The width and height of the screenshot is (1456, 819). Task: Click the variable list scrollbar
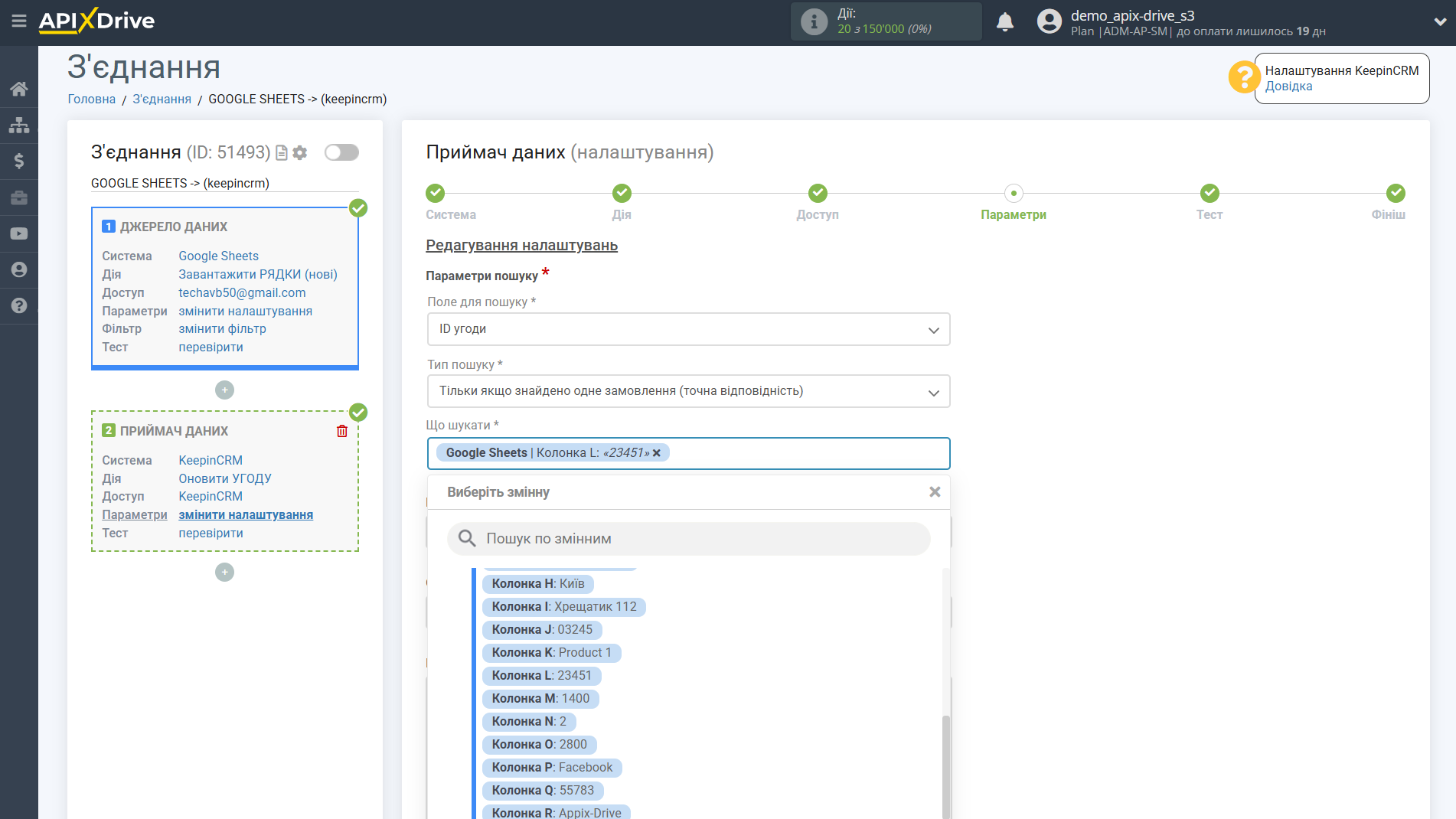tap(946, 765)
